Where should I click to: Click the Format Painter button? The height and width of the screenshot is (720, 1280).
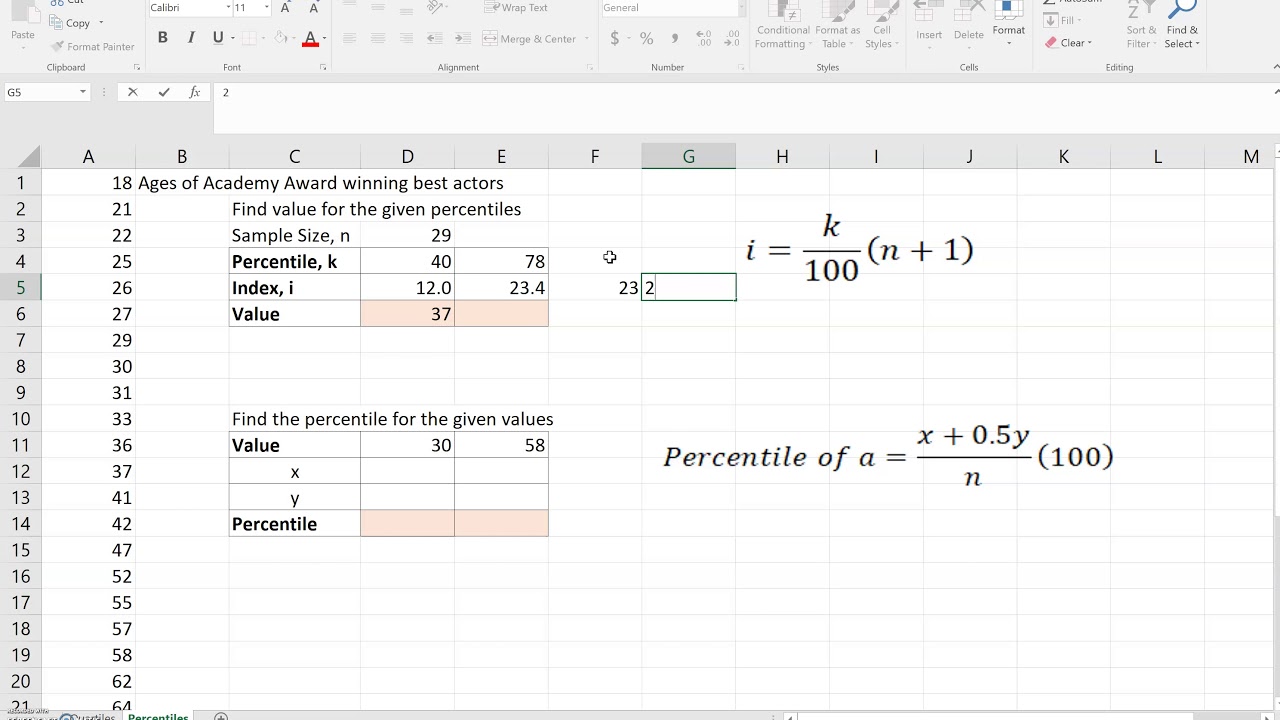(x=92, y=46)
